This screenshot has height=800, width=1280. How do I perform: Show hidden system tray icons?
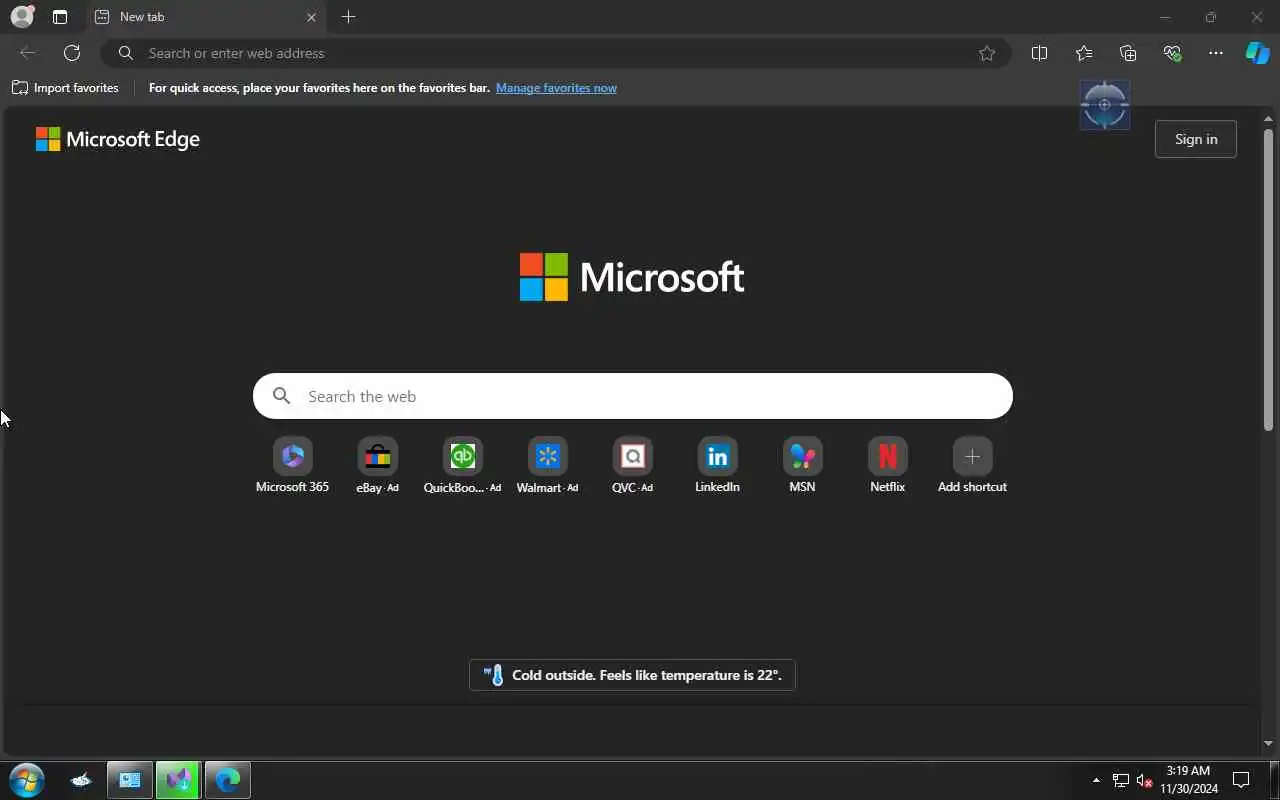point(1096,780)
